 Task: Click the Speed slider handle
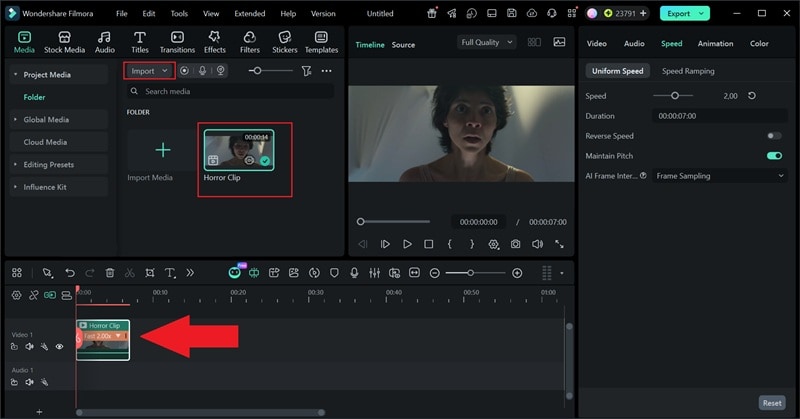click(675, 96)
